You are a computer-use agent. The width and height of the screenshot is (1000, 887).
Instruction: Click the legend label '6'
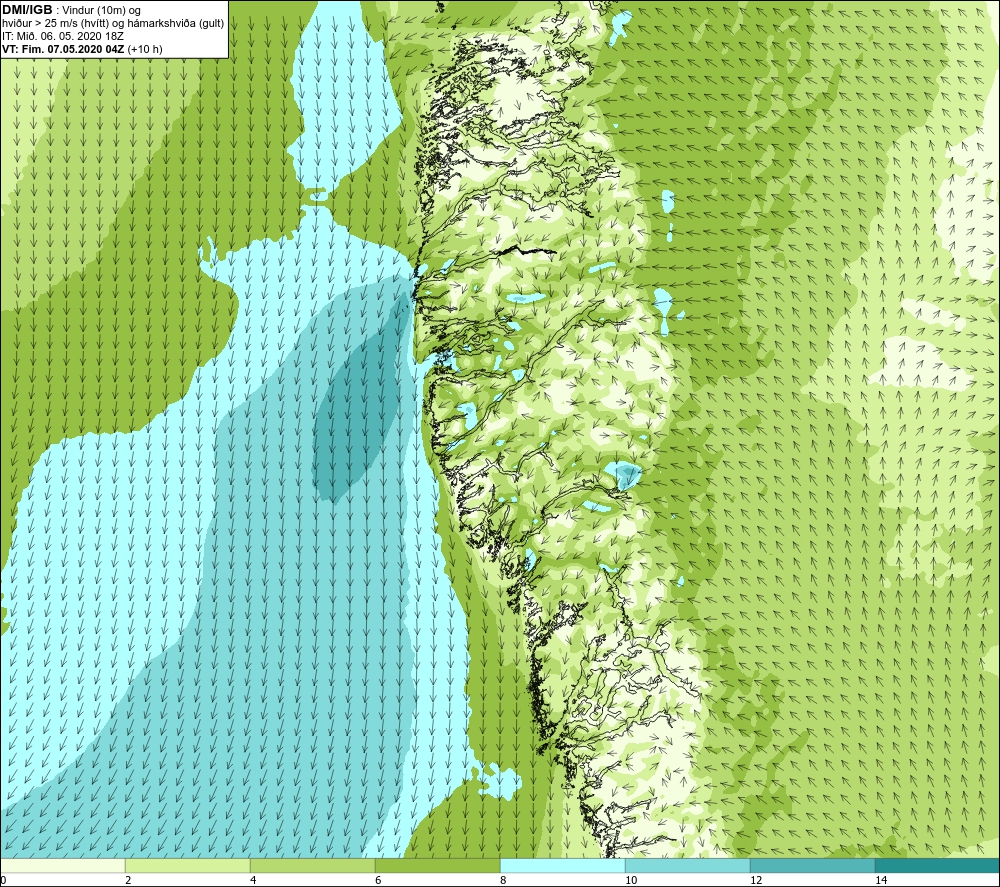click(x=378, y=880)
